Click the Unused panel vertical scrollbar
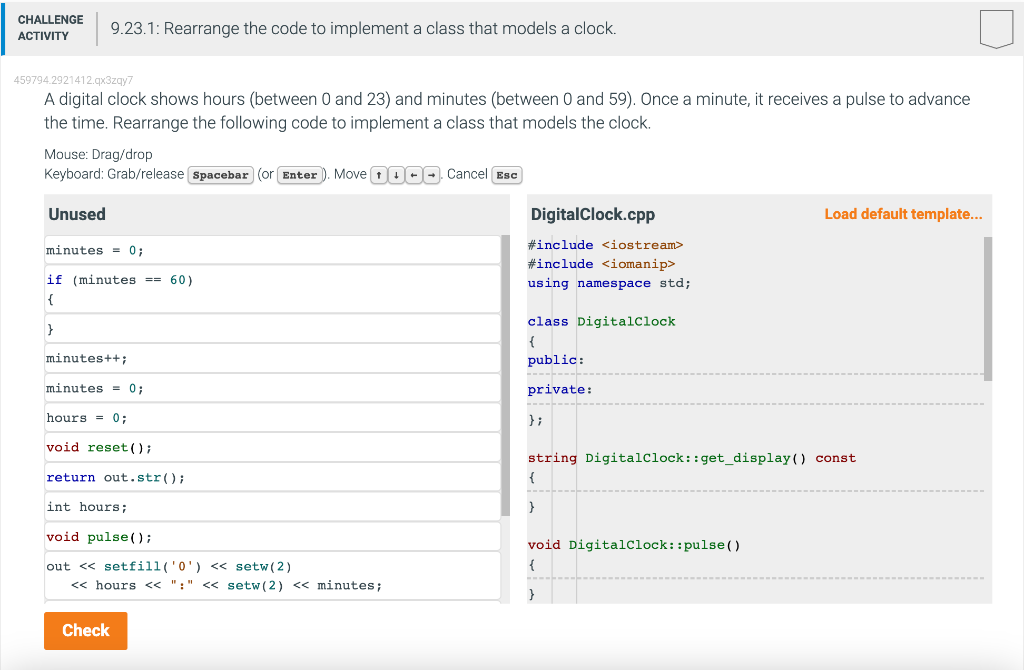 505,375
